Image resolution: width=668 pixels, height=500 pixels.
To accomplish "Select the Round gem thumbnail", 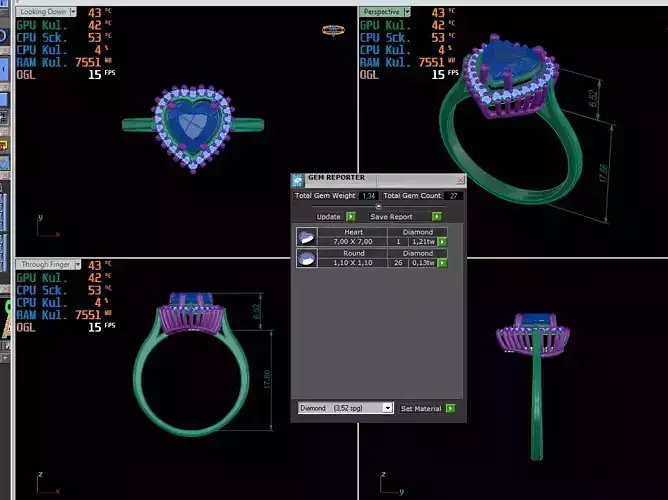I will tap(307, 258).
